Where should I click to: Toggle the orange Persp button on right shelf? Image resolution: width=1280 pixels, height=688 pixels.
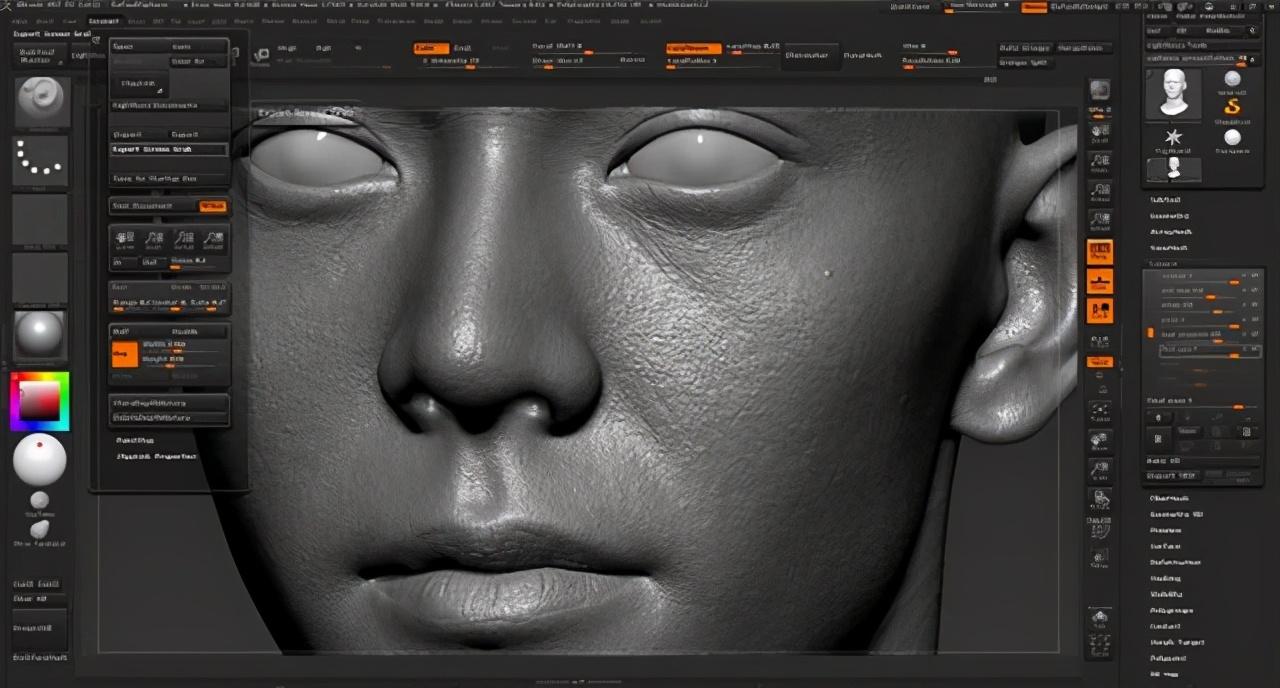[x=1099, y=251]
